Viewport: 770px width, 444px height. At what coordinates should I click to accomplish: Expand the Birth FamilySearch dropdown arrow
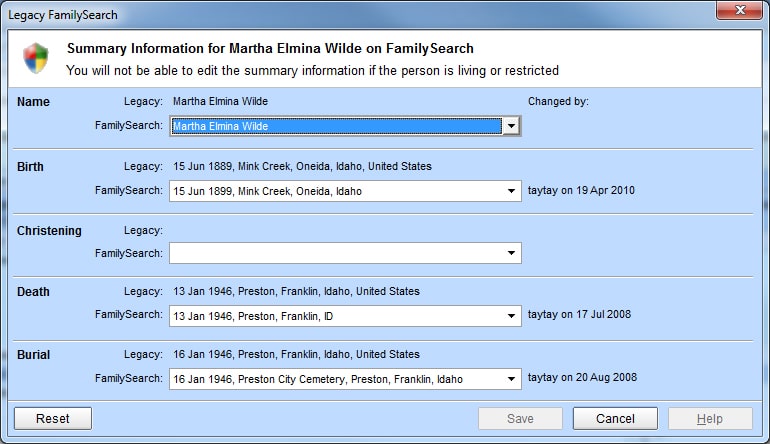click(x=511, y=191)
